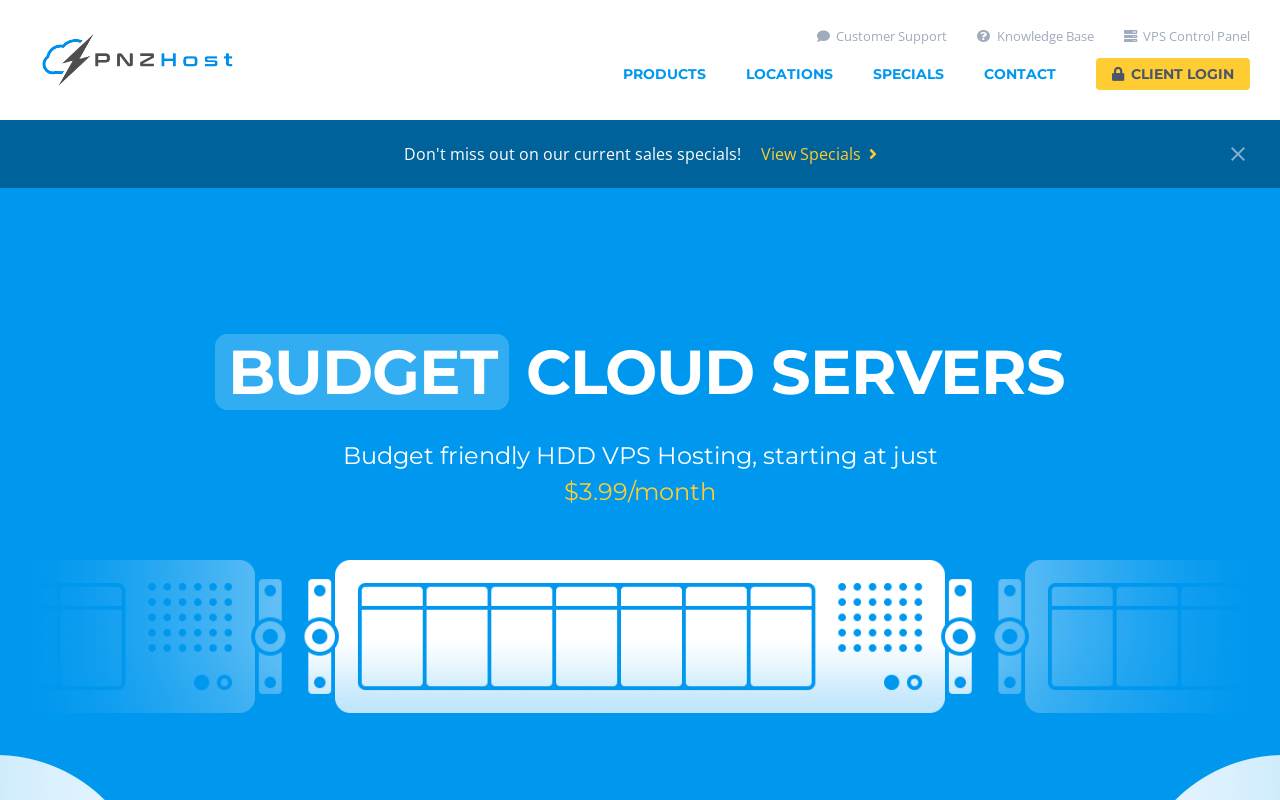
Task: Visit the Knowledge Base link
Action: [x=1035, y=36]
